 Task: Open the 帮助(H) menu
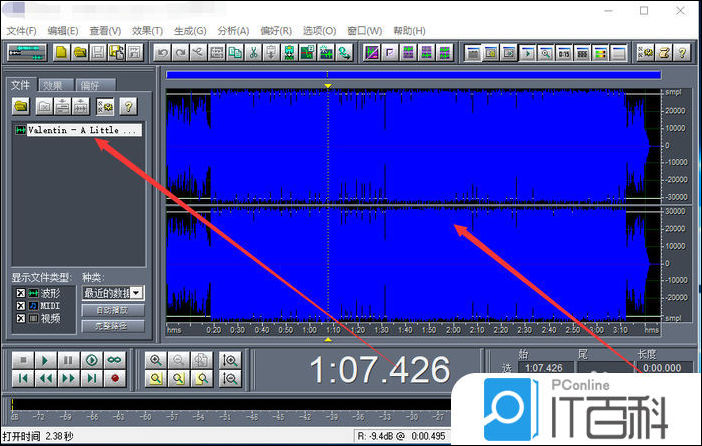coord(409,31)
